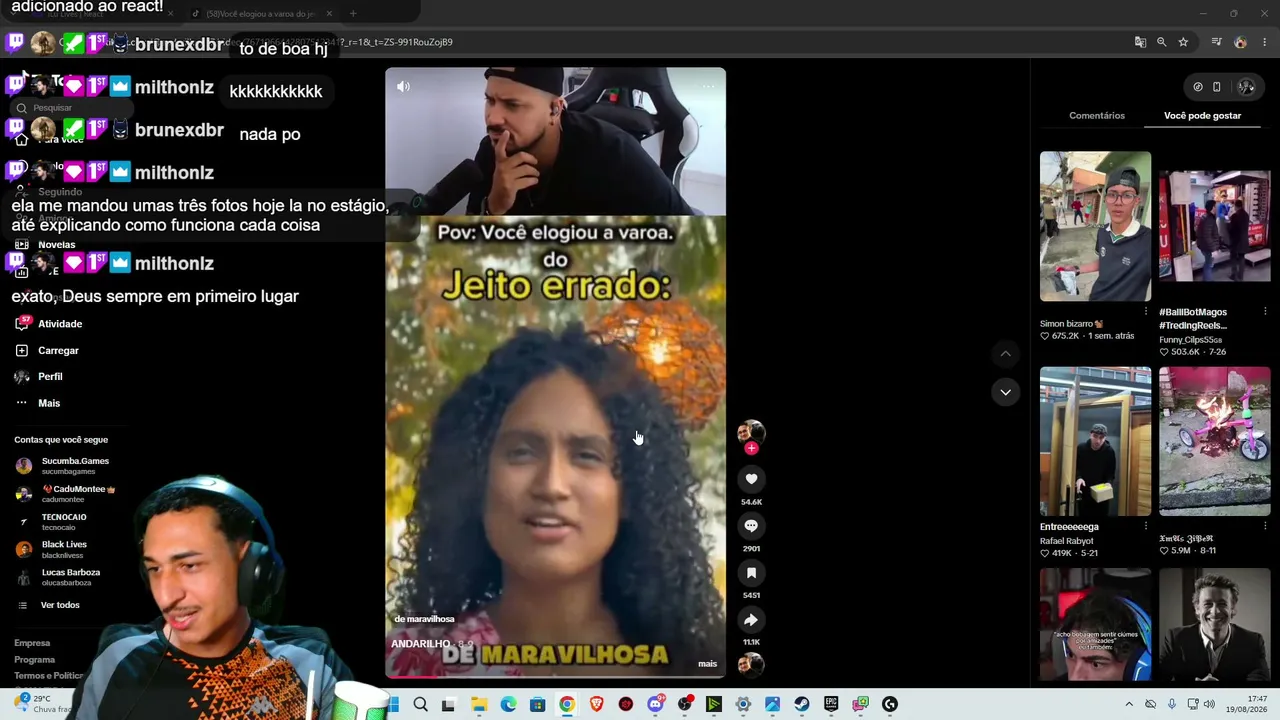Open Discord from the taskbar
1280x720 pixels.
point(655,704)
